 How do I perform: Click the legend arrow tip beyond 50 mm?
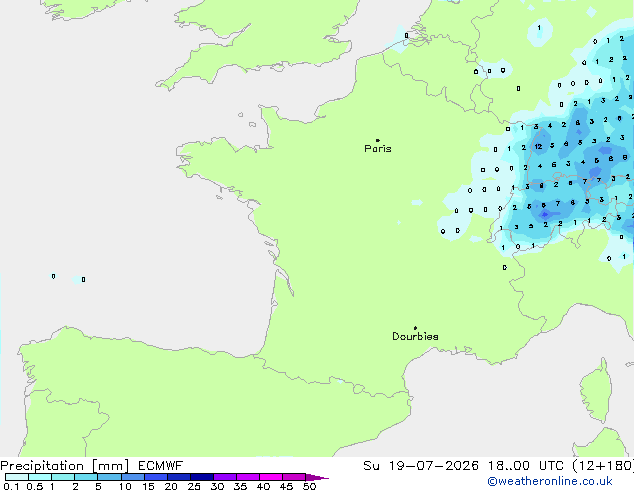click(317, 477)
